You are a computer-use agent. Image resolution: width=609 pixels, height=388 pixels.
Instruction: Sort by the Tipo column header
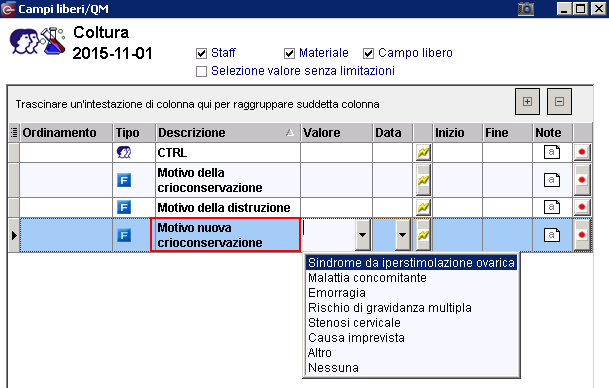tap(134, 133)
